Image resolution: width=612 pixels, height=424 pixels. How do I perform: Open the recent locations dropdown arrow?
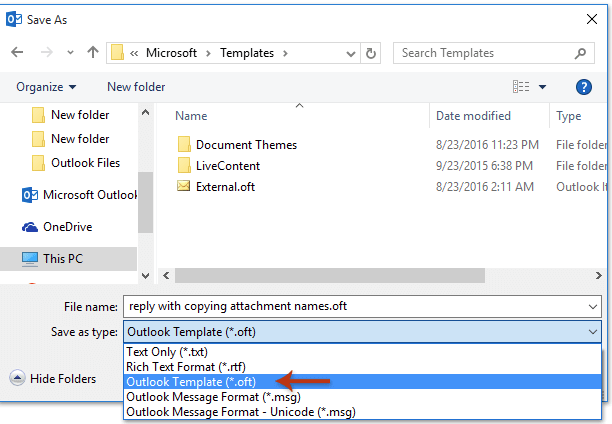click(x=70, y=52)
